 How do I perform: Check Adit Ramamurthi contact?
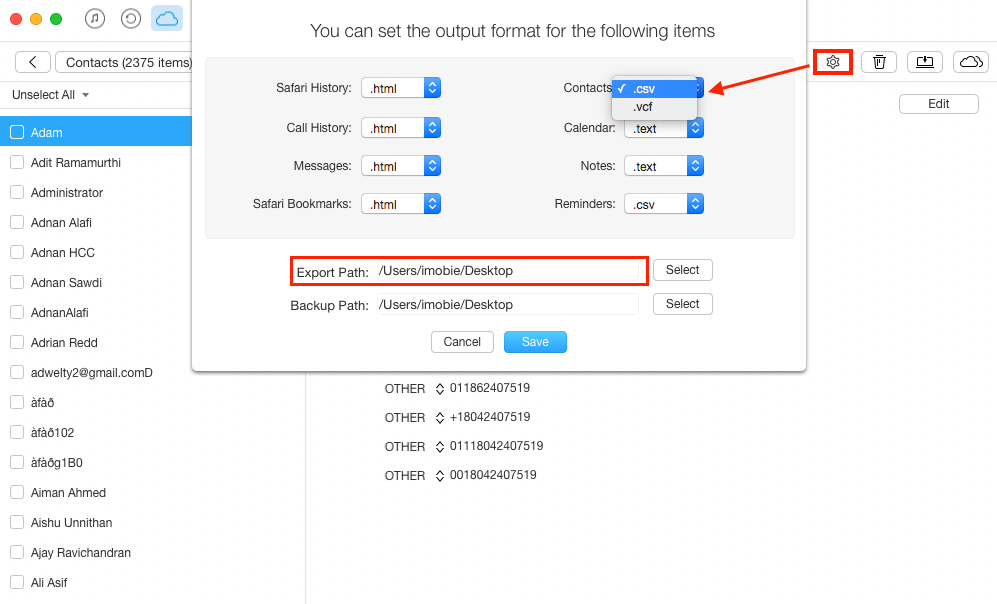pyautogui.click(x=17, y=162)
